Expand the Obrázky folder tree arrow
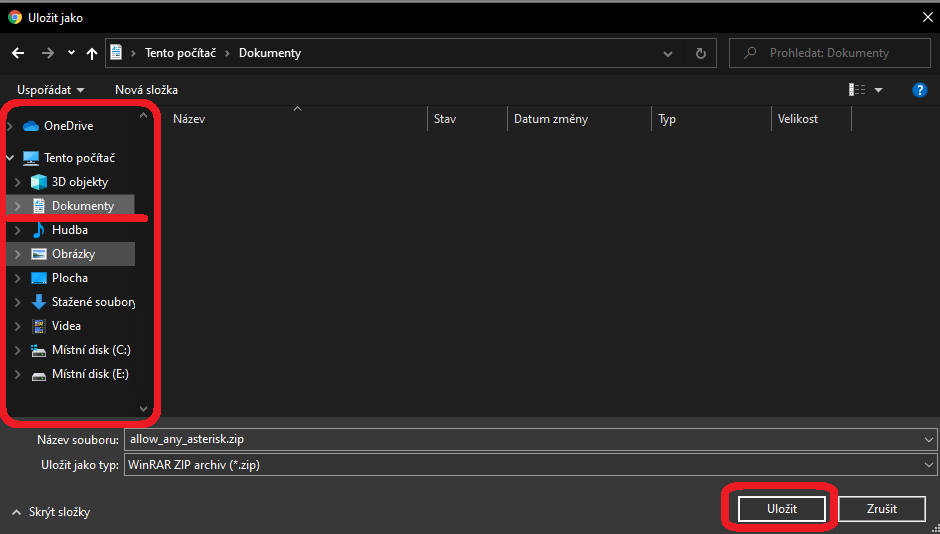 tap(17, 254)
